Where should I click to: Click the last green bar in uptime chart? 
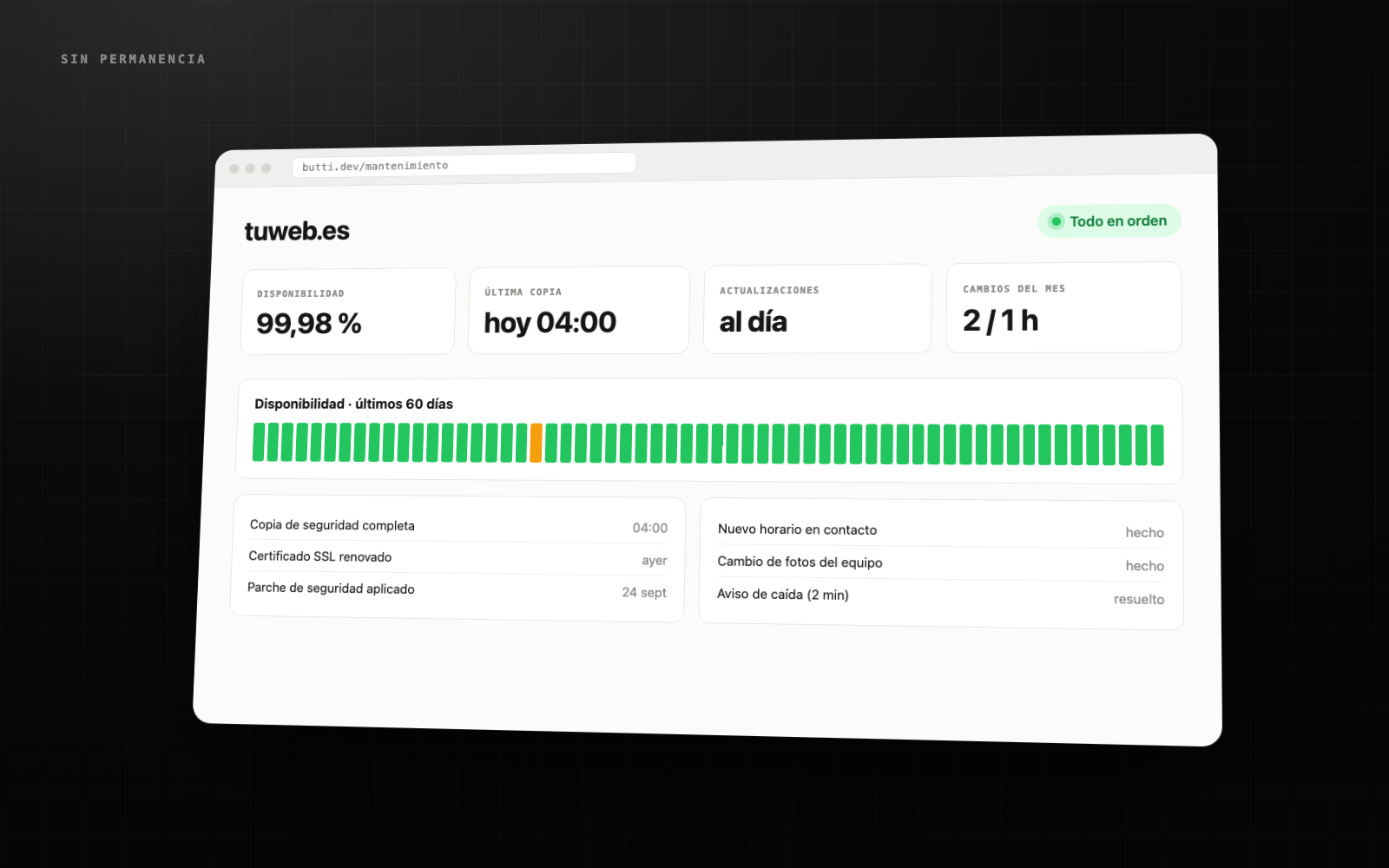tap(1157, 445)
